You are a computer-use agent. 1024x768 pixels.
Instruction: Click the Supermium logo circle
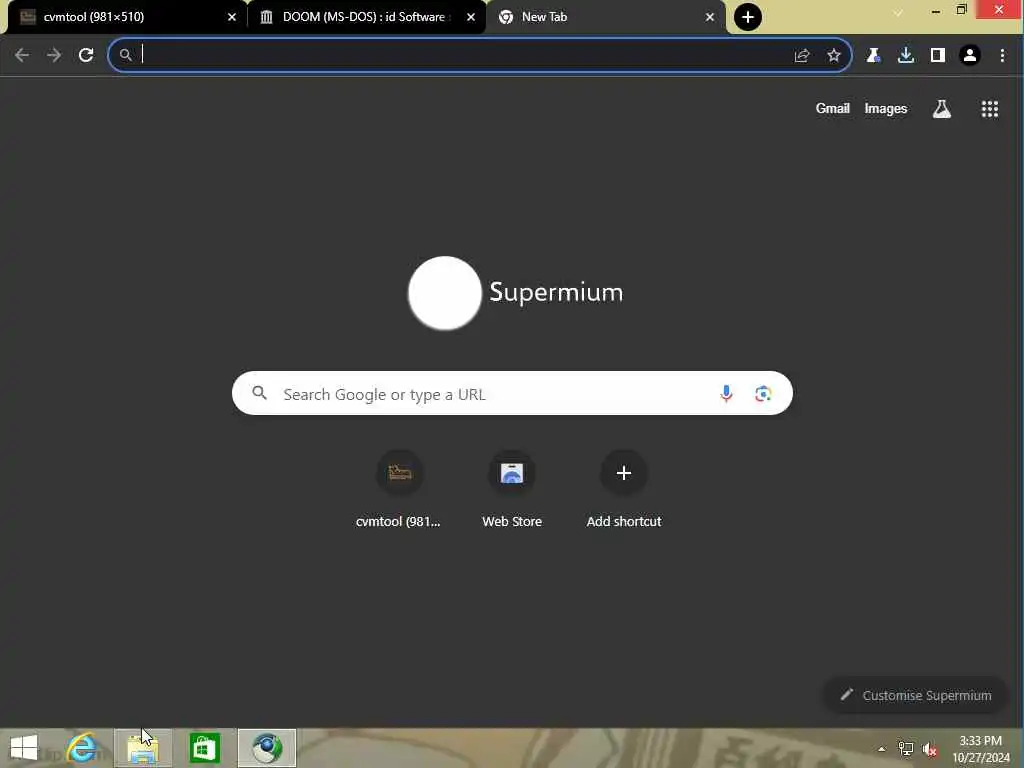pos(445,293)
